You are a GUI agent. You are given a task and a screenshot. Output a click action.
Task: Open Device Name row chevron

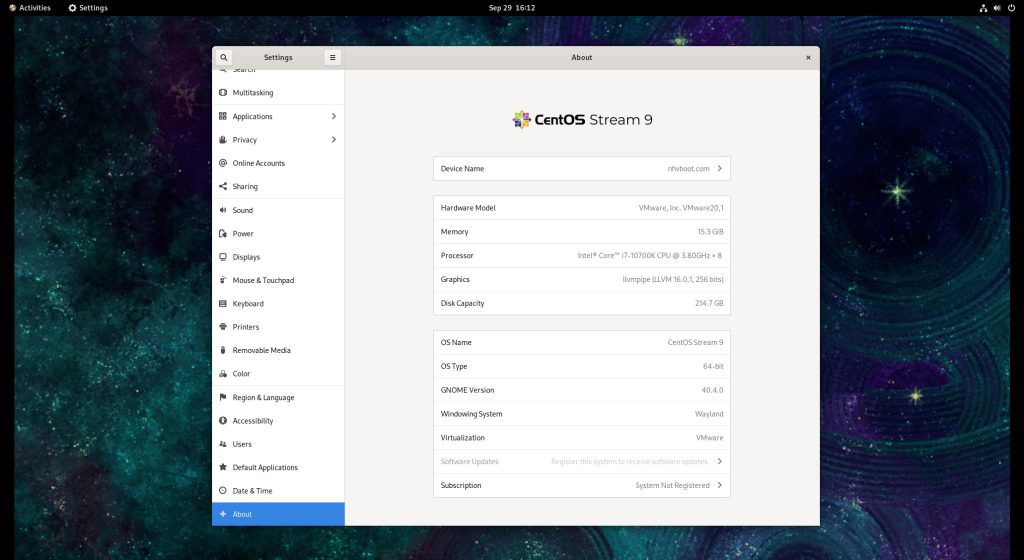click(720, 168)
